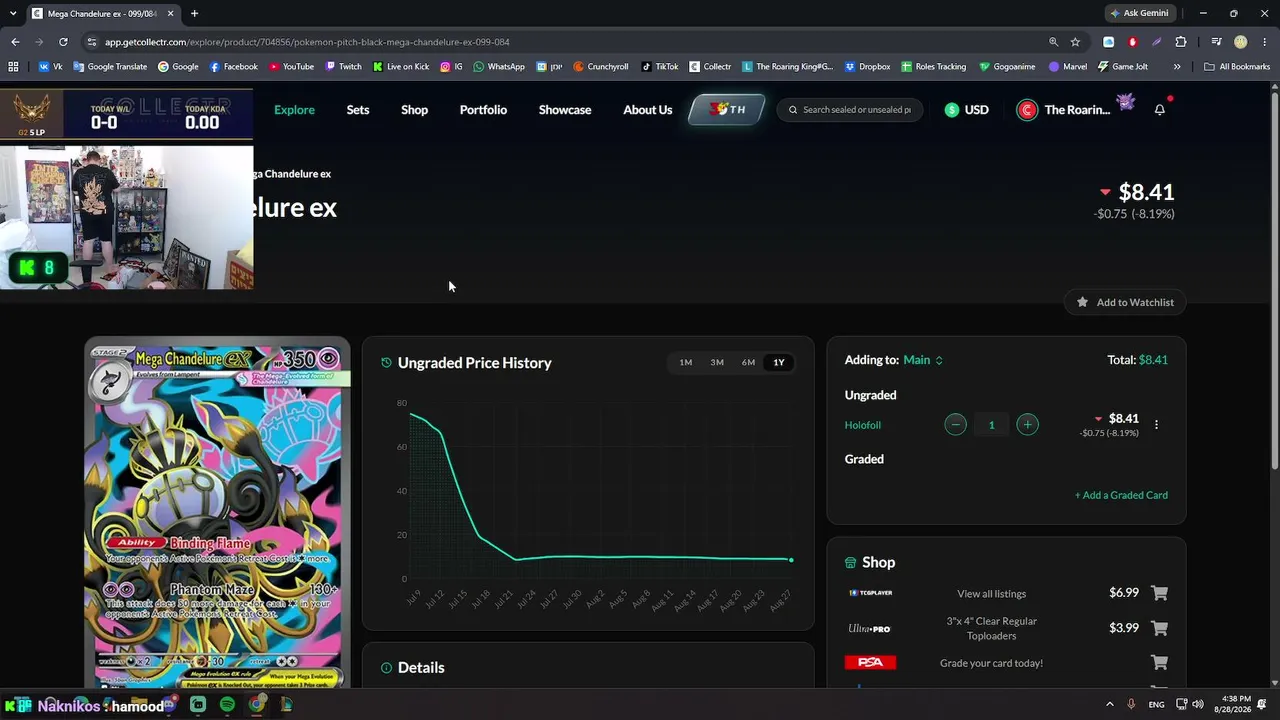Click View all listings link
This screenshot has width=1280, height=720.
coord(991,594)
